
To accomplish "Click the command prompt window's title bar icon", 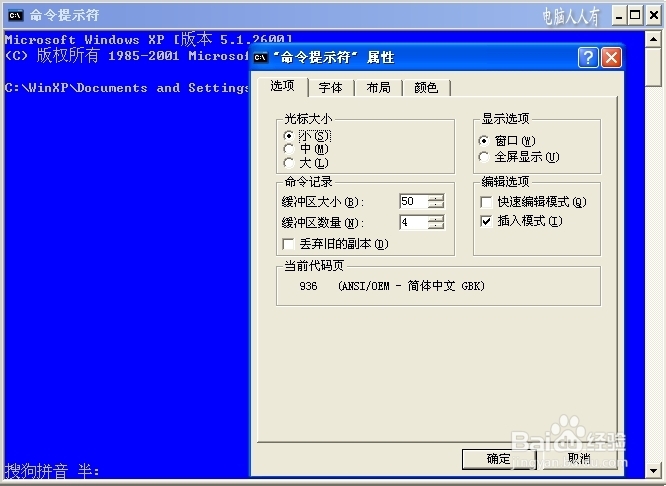I will click(x=15, y=15).
